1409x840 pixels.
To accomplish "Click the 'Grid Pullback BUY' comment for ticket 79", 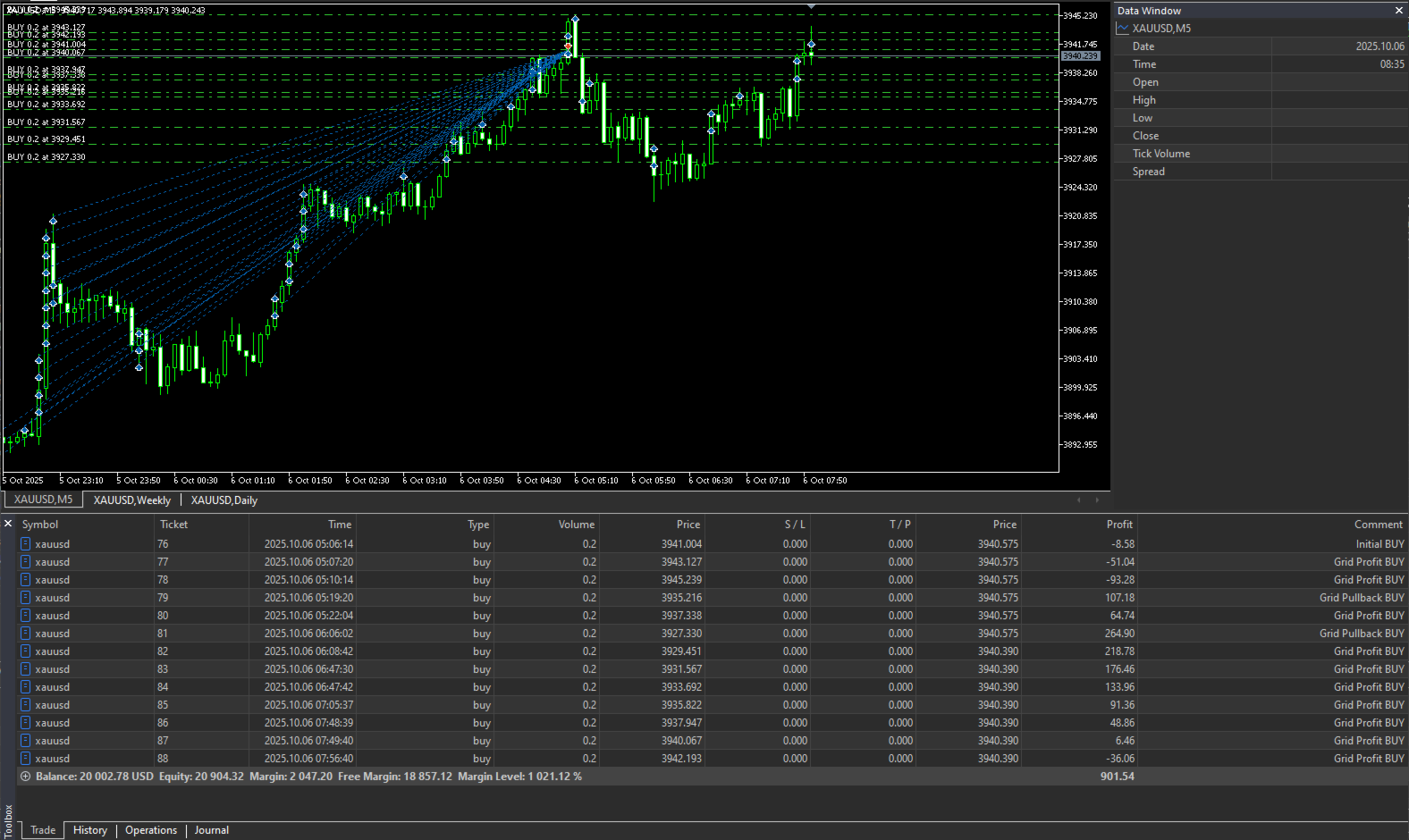I will point(1362,598).
